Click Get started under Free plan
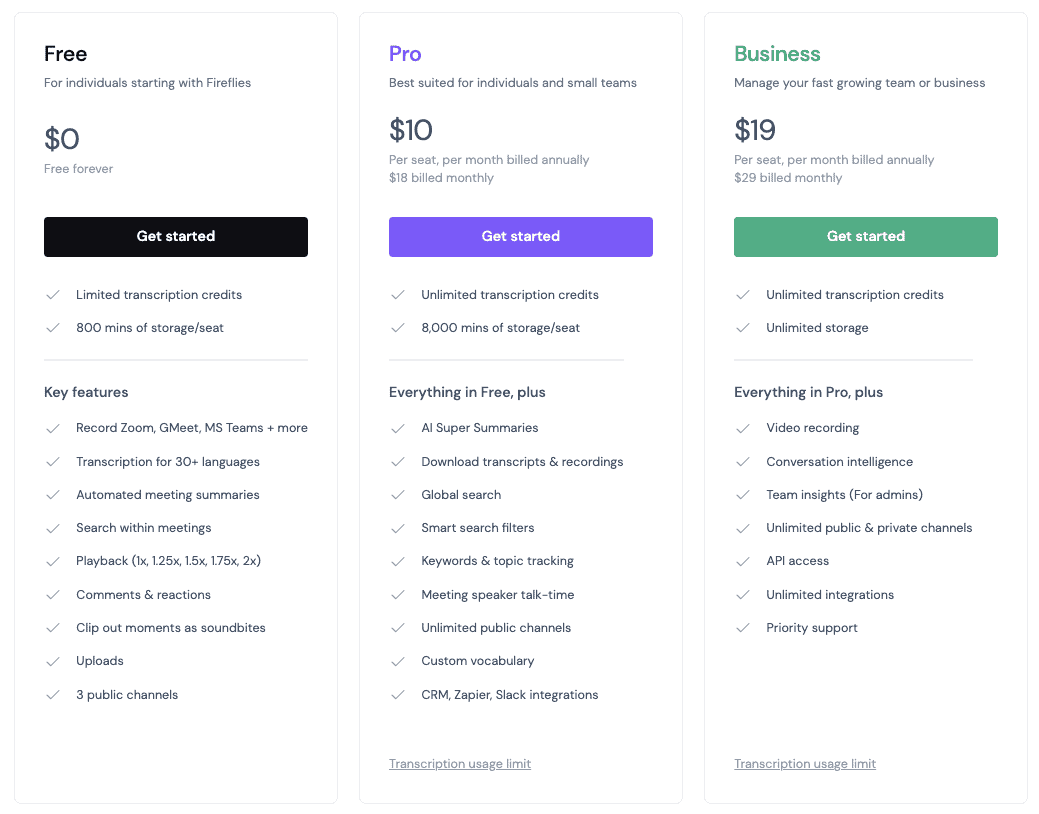Viewport: 1039px width, 814px height. point(176,237)
